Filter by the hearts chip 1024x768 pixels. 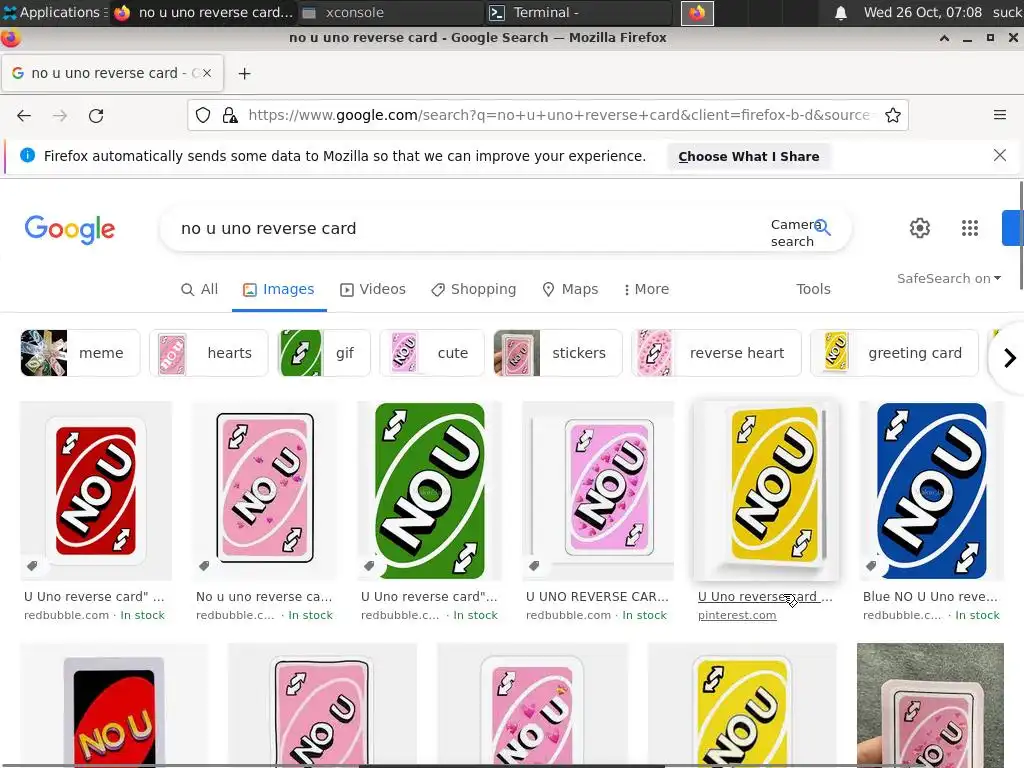[x=209, y=353]
